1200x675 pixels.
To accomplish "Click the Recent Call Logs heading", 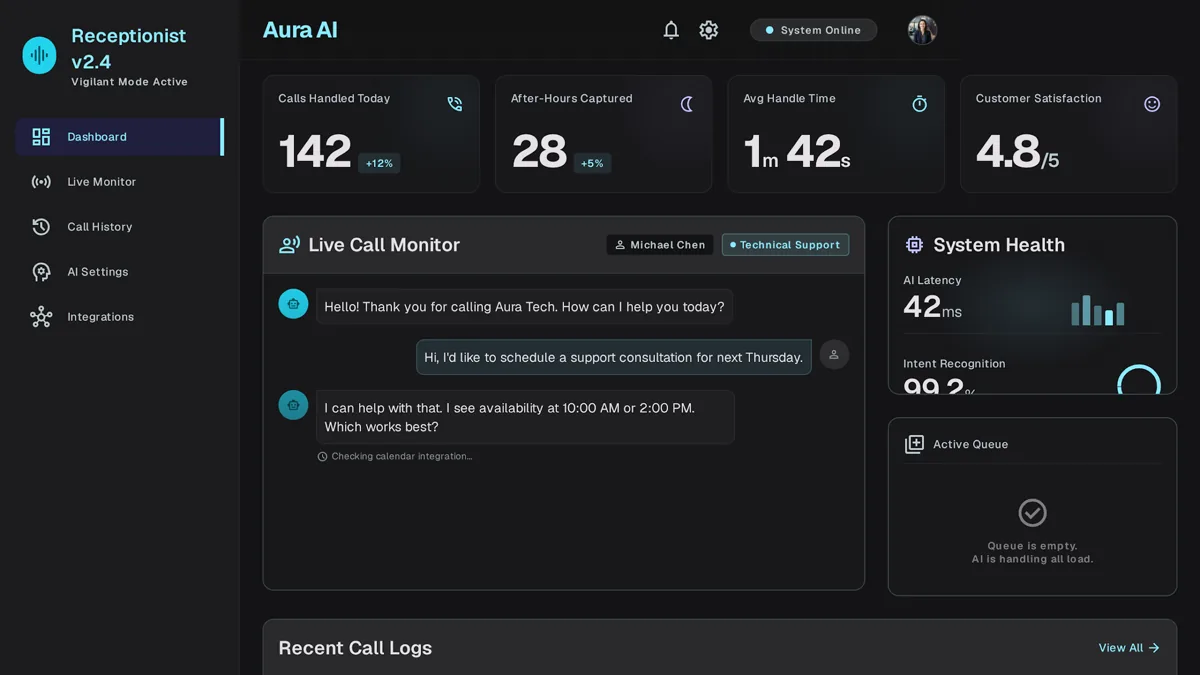I will pos(355,648).
